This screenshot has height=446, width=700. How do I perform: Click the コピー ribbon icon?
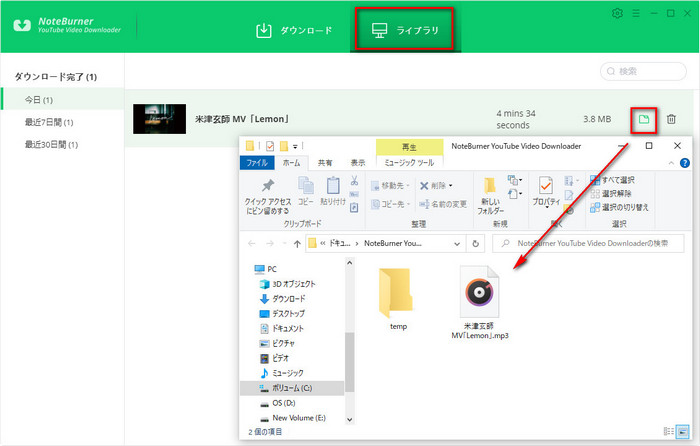(x=306, y=191)
